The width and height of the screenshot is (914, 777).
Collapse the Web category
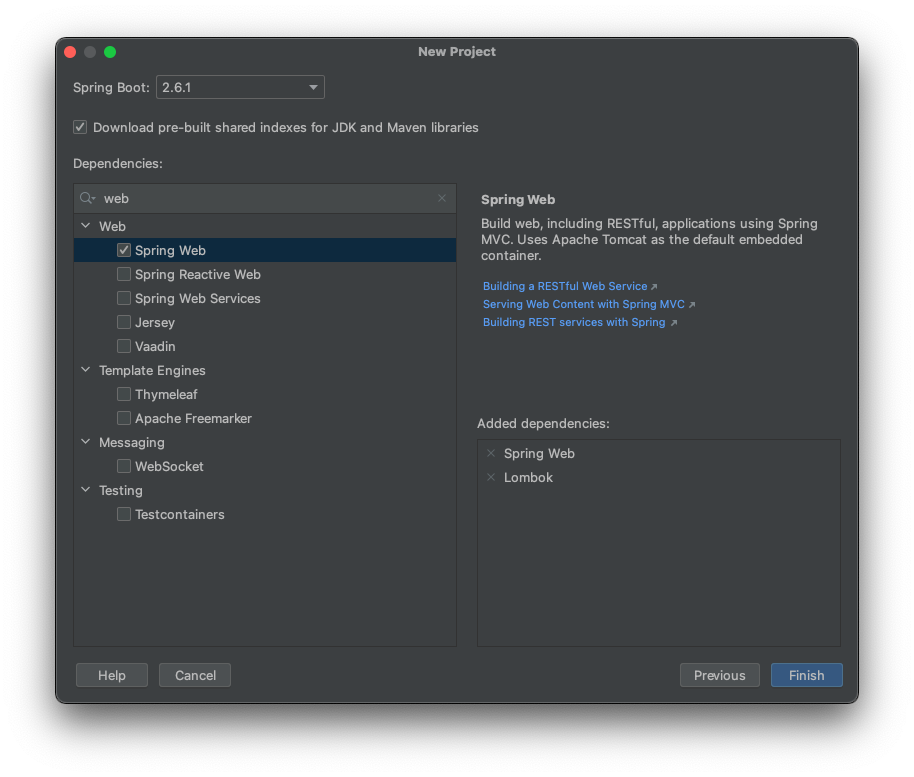[86, 226]
